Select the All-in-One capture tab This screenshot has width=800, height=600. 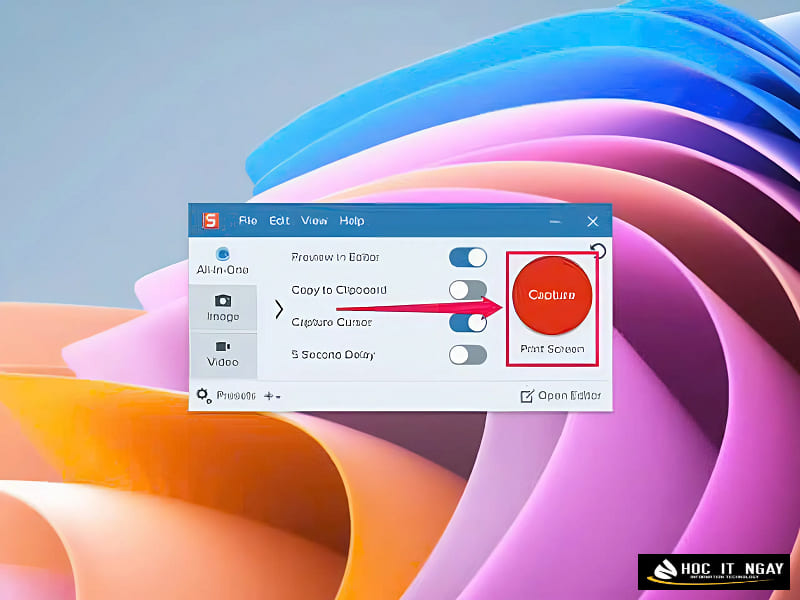pos(222,261)
